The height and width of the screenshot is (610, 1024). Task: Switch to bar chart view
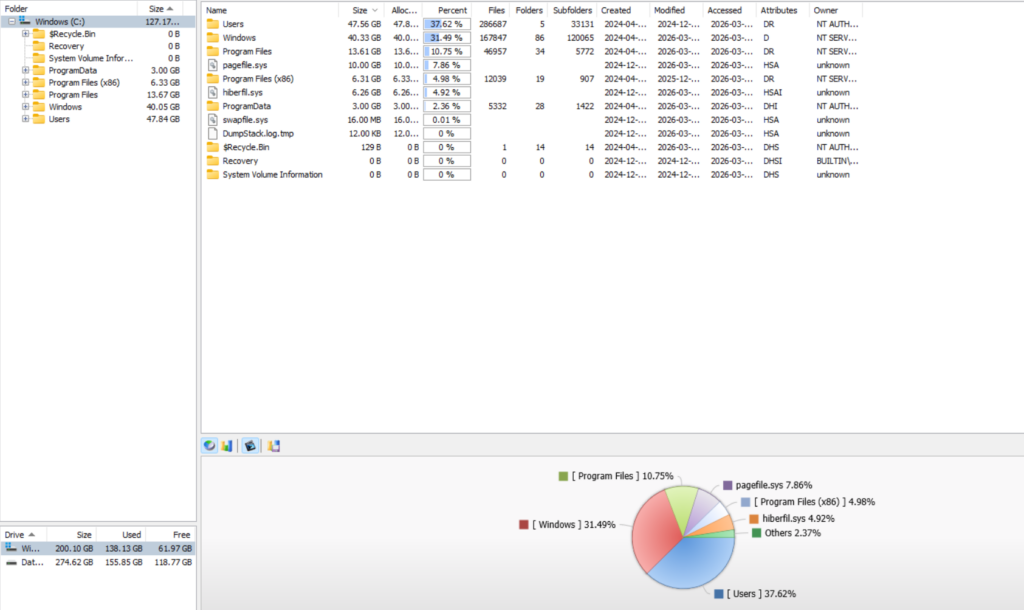coord(226,446)
